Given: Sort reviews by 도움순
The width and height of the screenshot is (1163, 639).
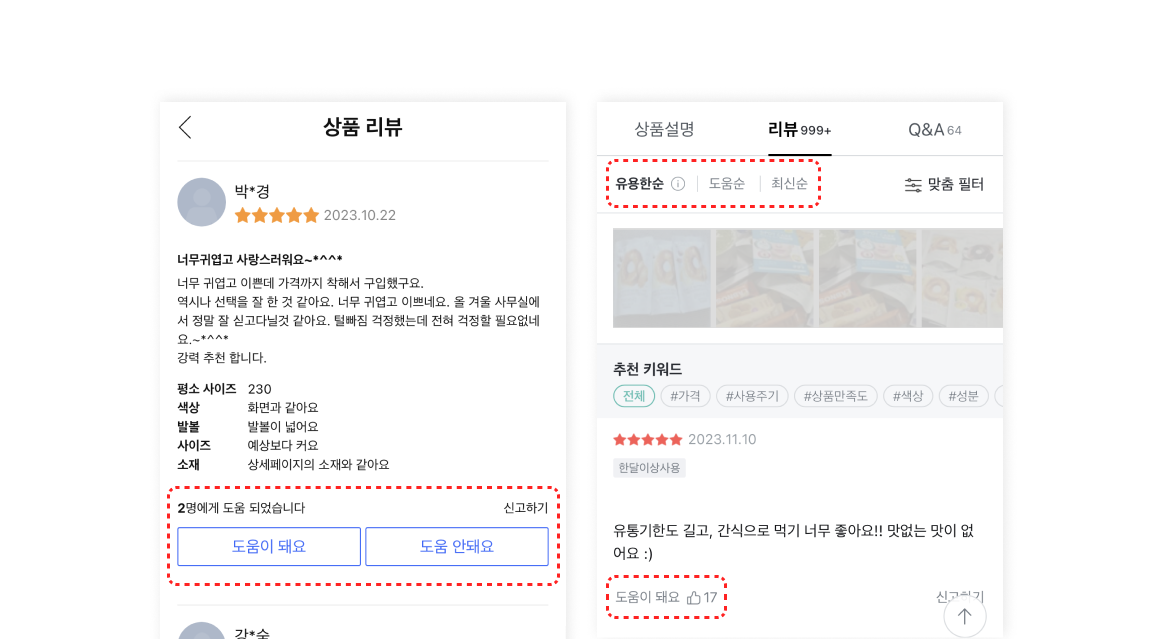Looking at the screenshot, I should tap(727, 184).
